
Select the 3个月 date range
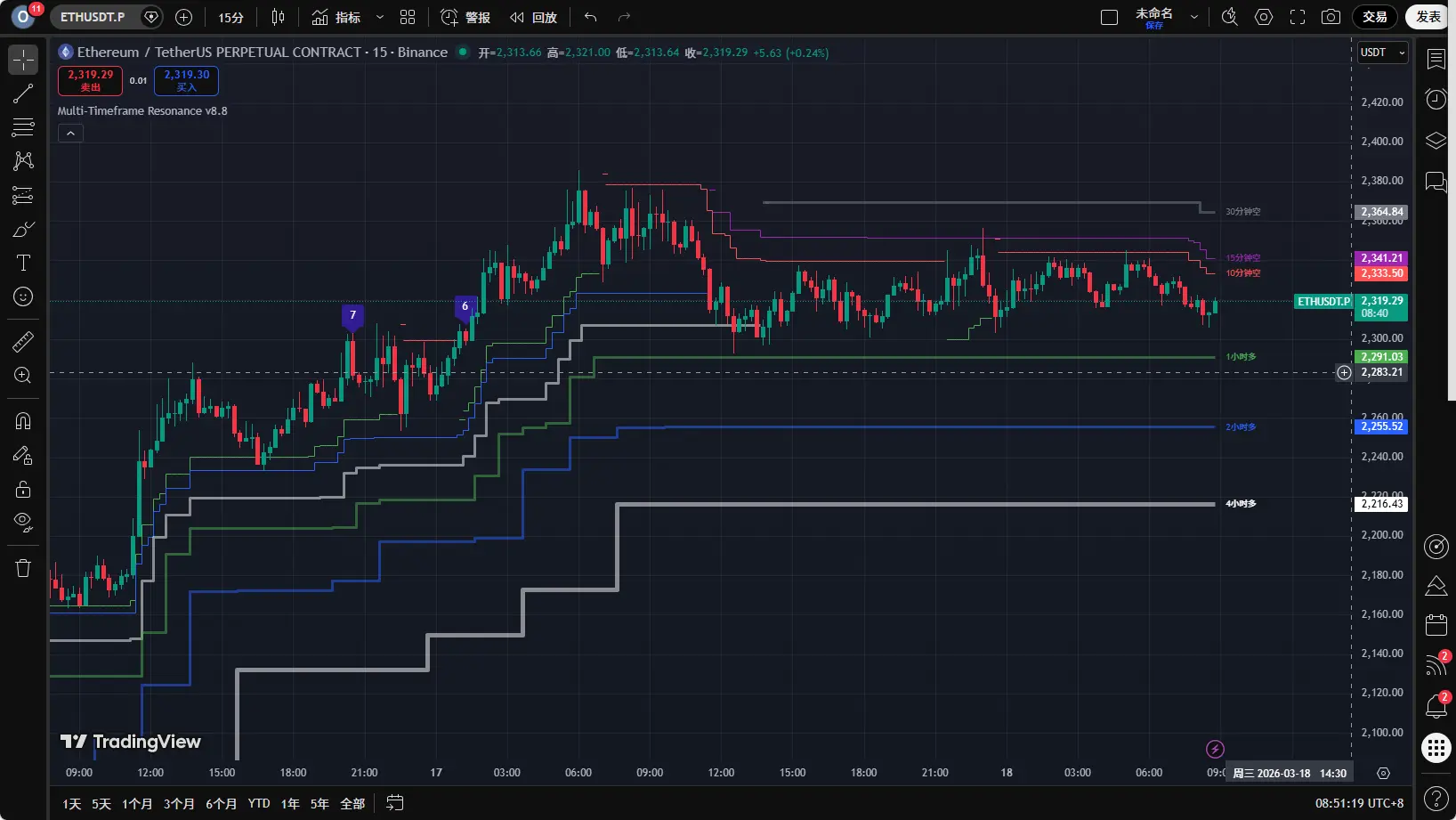(179, 804)
